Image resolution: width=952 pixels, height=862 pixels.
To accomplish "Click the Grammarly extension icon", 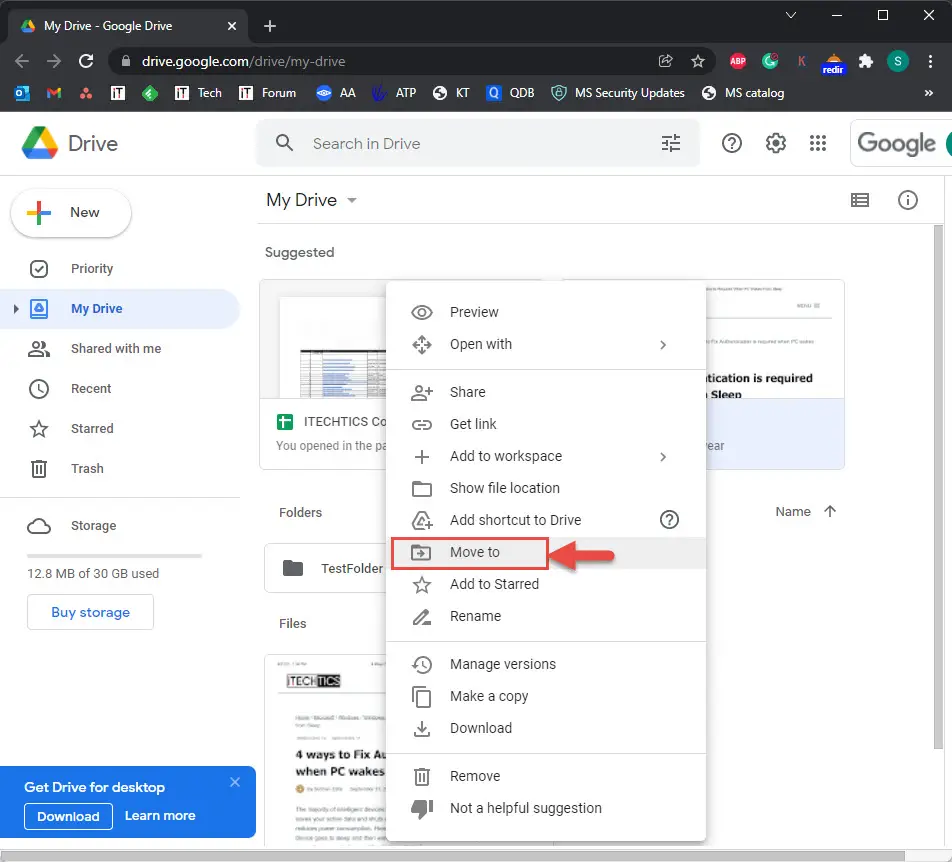I will (x=770, y=61).
